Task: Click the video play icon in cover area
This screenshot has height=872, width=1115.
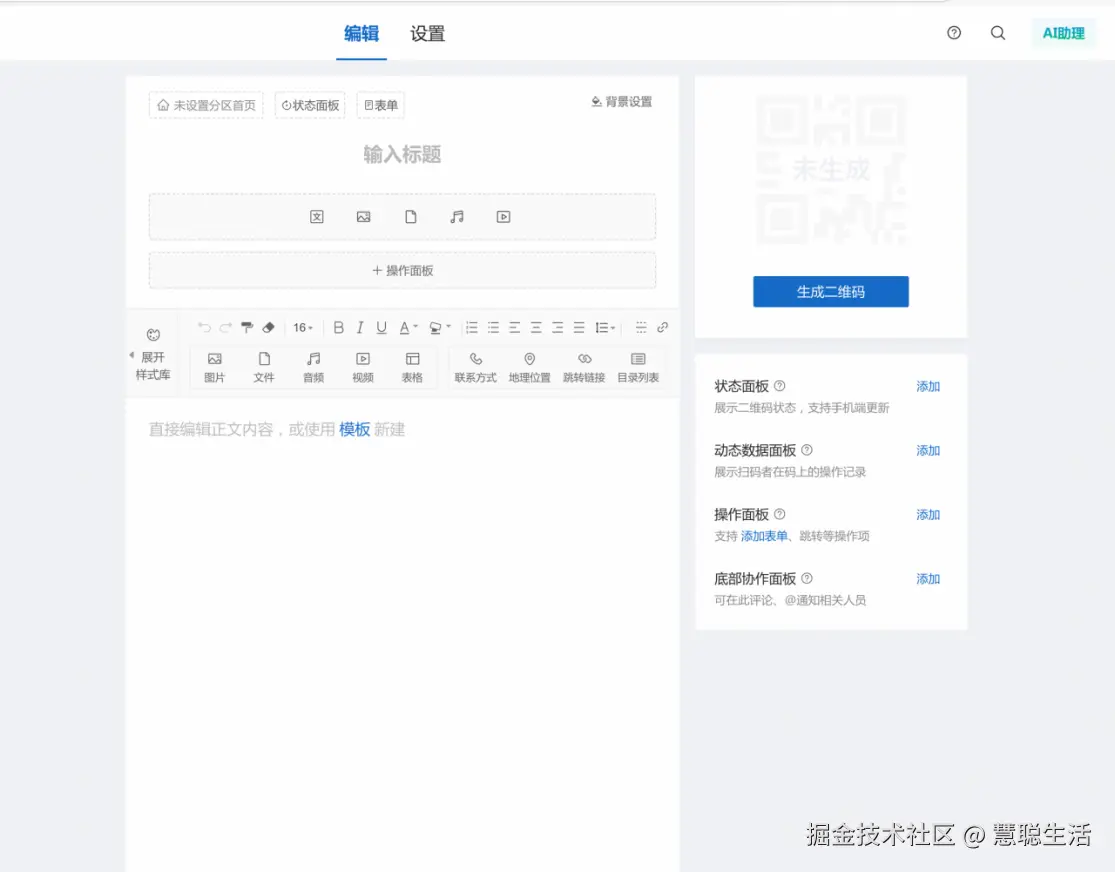Action: [503, 217]
